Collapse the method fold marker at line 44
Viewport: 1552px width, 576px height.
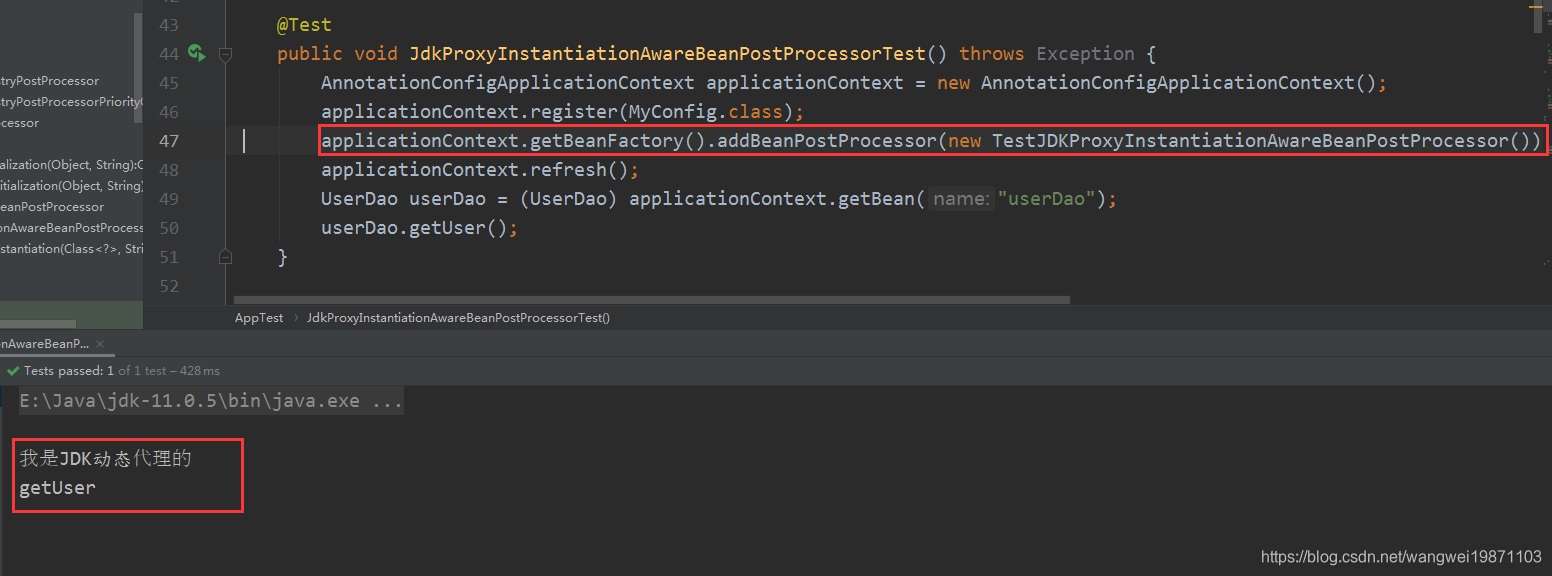point(225,54)
